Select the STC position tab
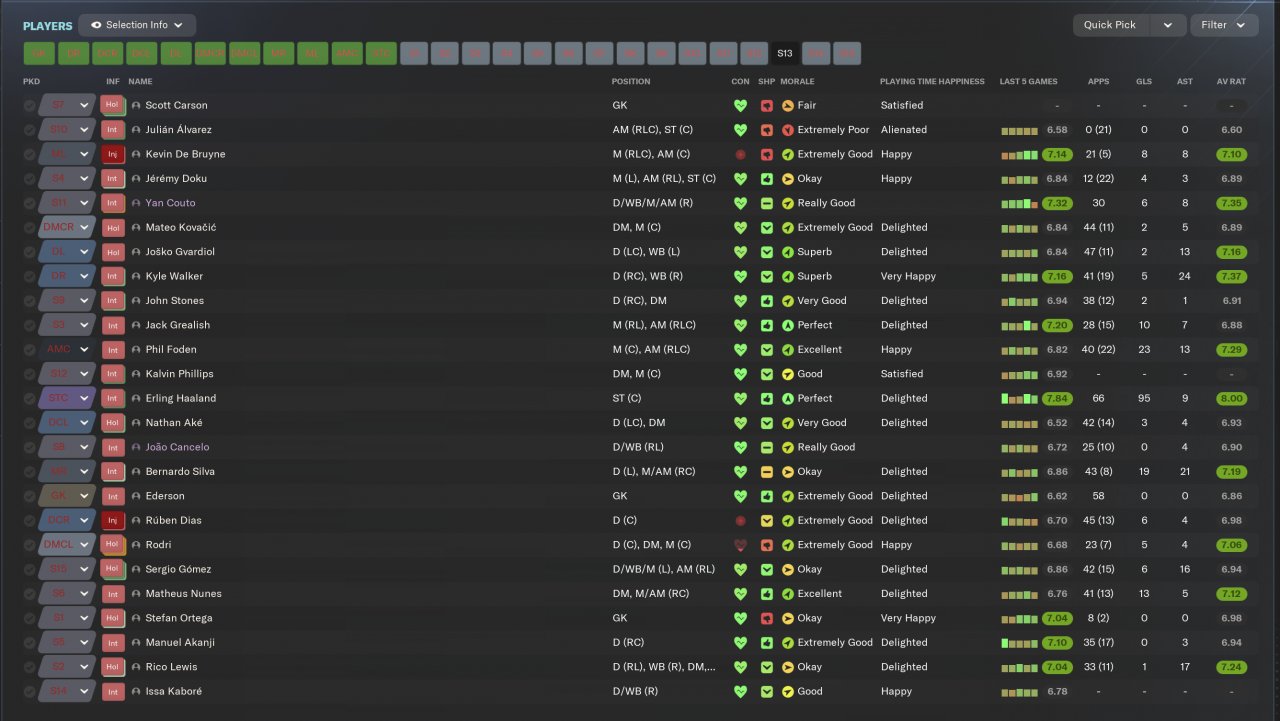The height and width of the screenshot is (721, 1280). [x=381, y=54]
